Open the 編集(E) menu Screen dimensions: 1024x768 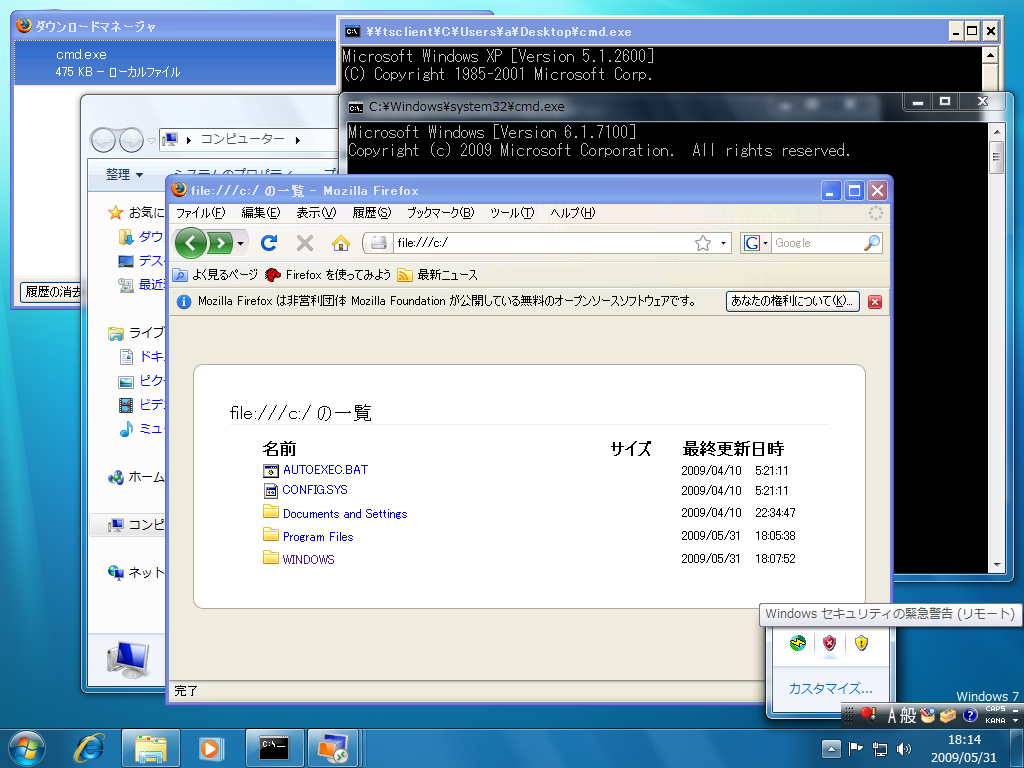[261, 213]
